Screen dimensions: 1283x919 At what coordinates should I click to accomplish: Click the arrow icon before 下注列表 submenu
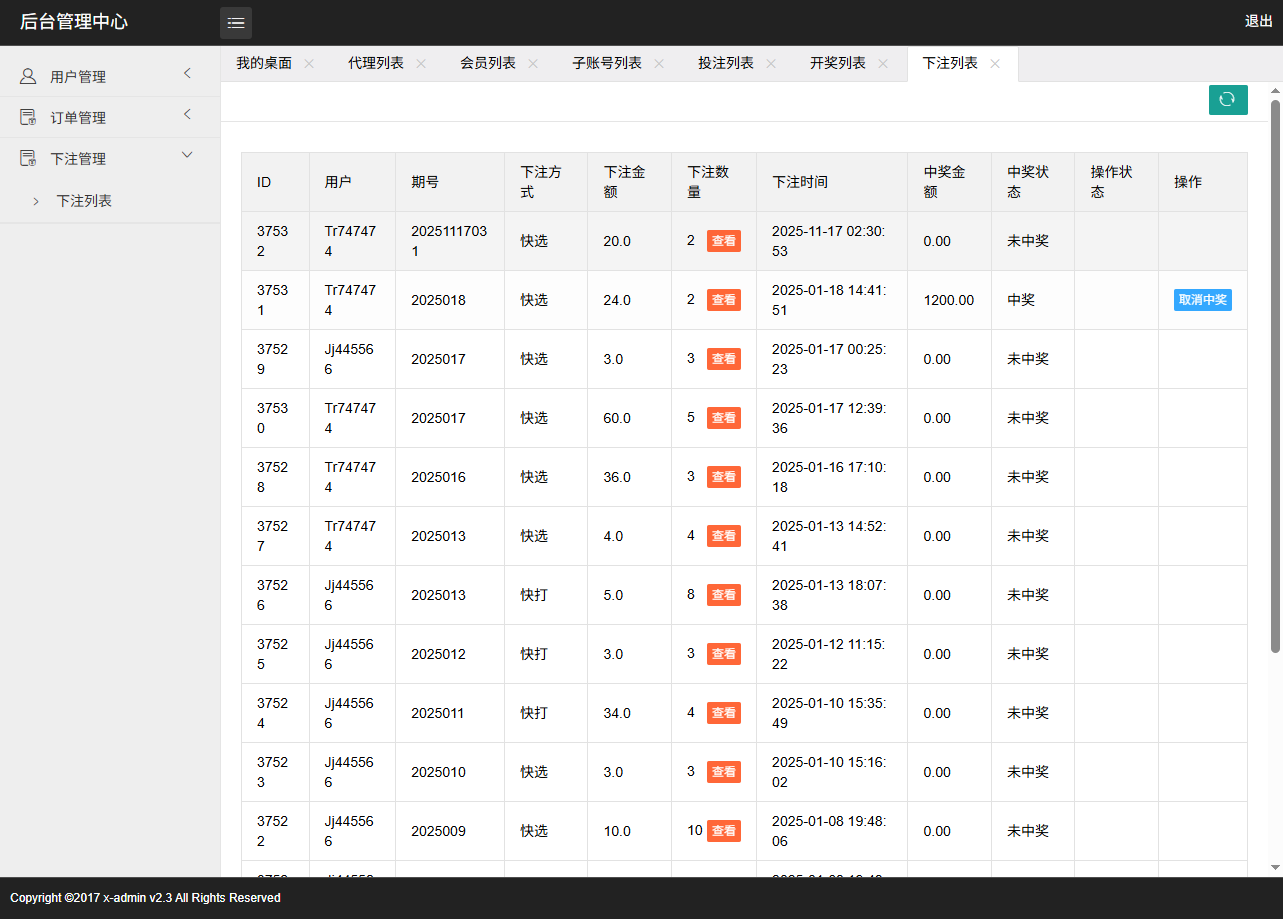(x=36, y=200)
